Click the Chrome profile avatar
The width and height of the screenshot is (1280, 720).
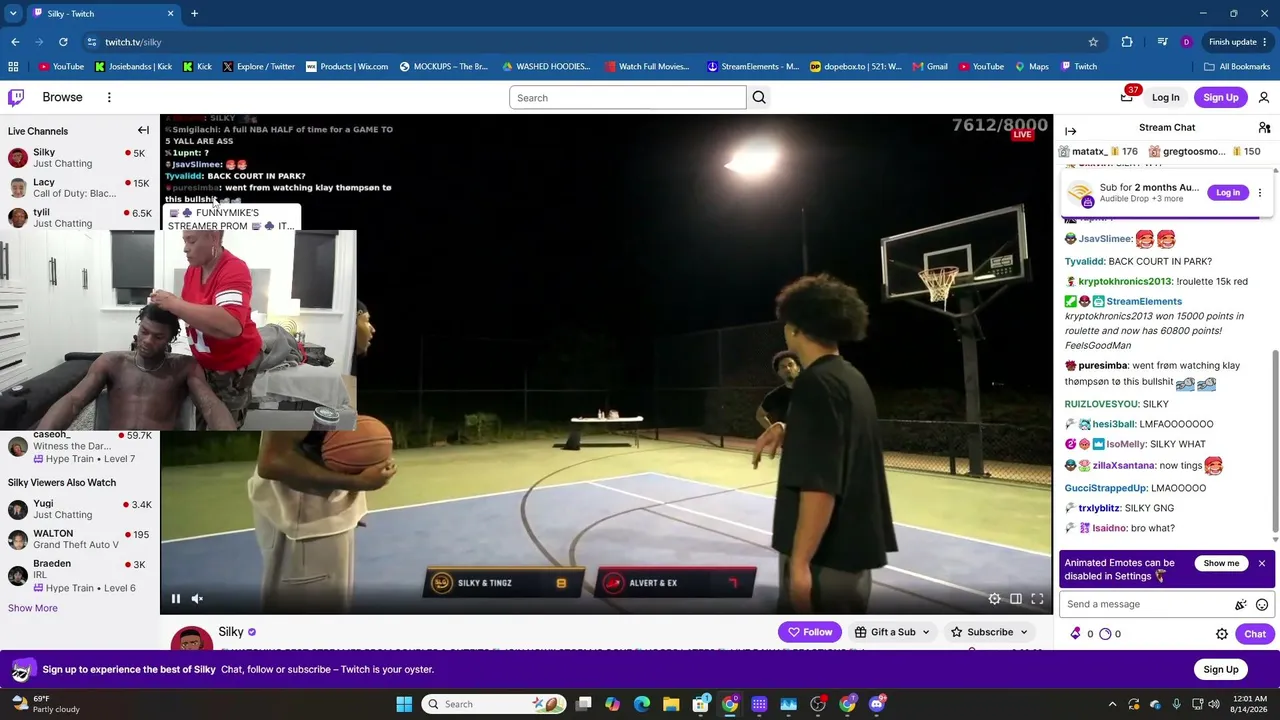(1186, 42)
